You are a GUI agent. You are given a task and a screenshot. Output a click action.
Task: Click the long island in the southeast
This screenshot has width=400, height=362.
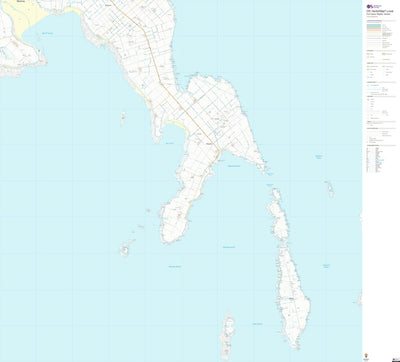[x=293, y=297]
